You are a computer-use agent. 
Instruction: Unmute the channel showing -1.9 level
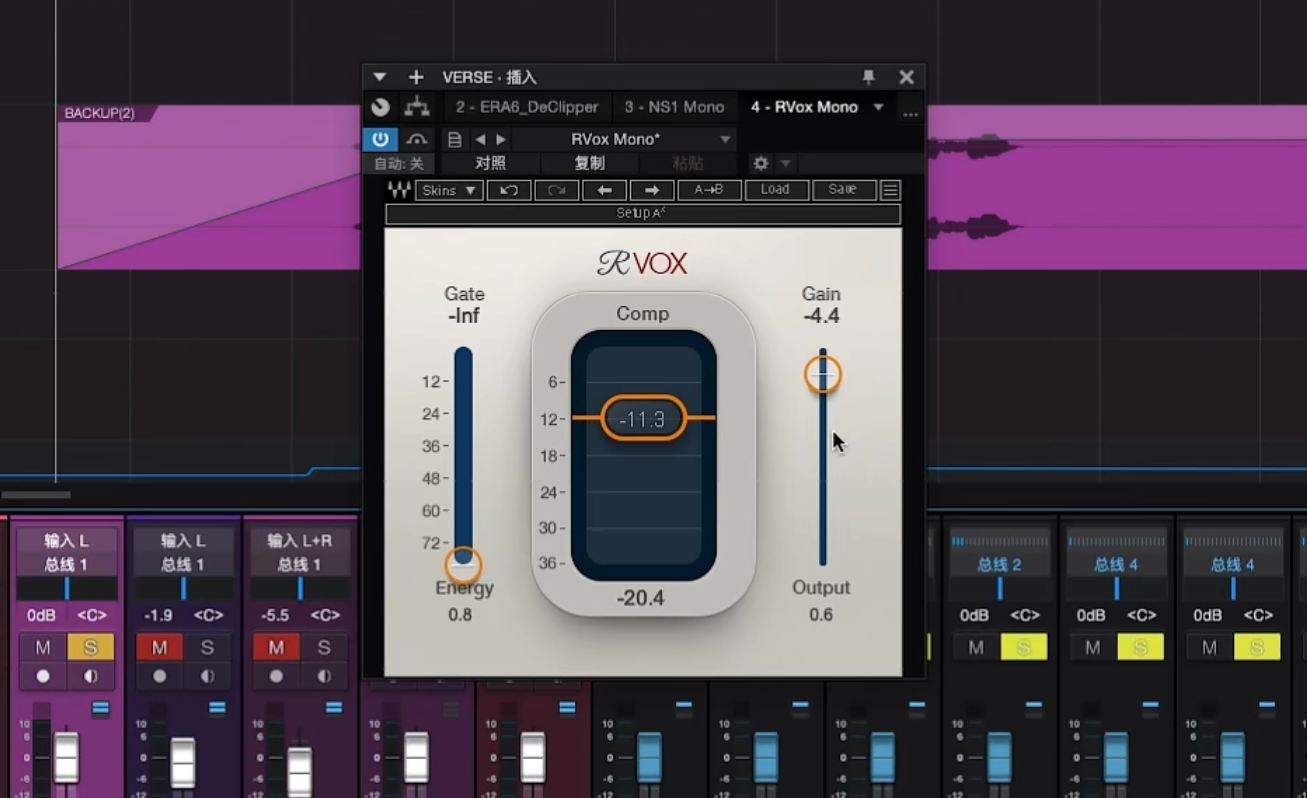160,647
